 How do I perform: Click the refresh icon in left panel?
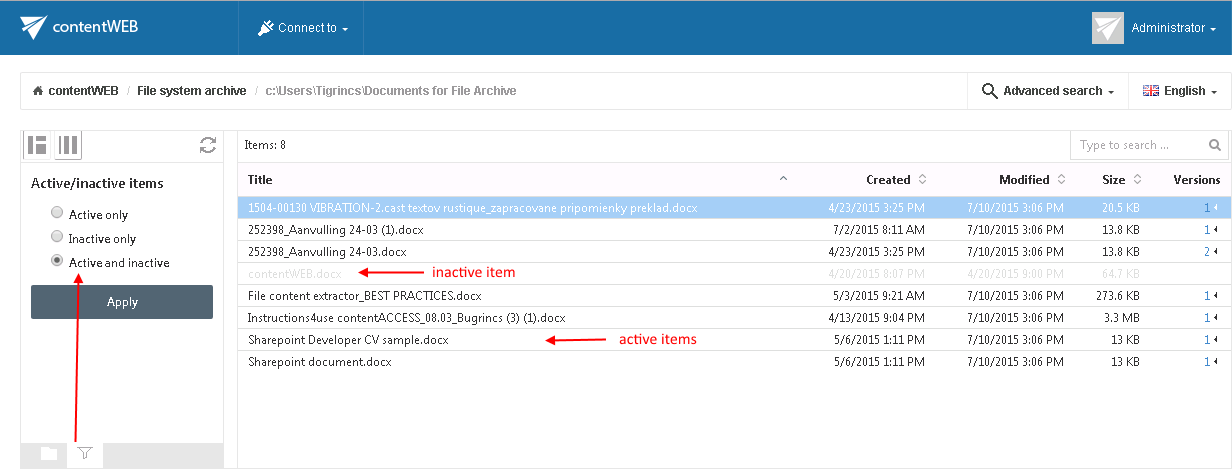pyautogui.click(x=208, y=145)
